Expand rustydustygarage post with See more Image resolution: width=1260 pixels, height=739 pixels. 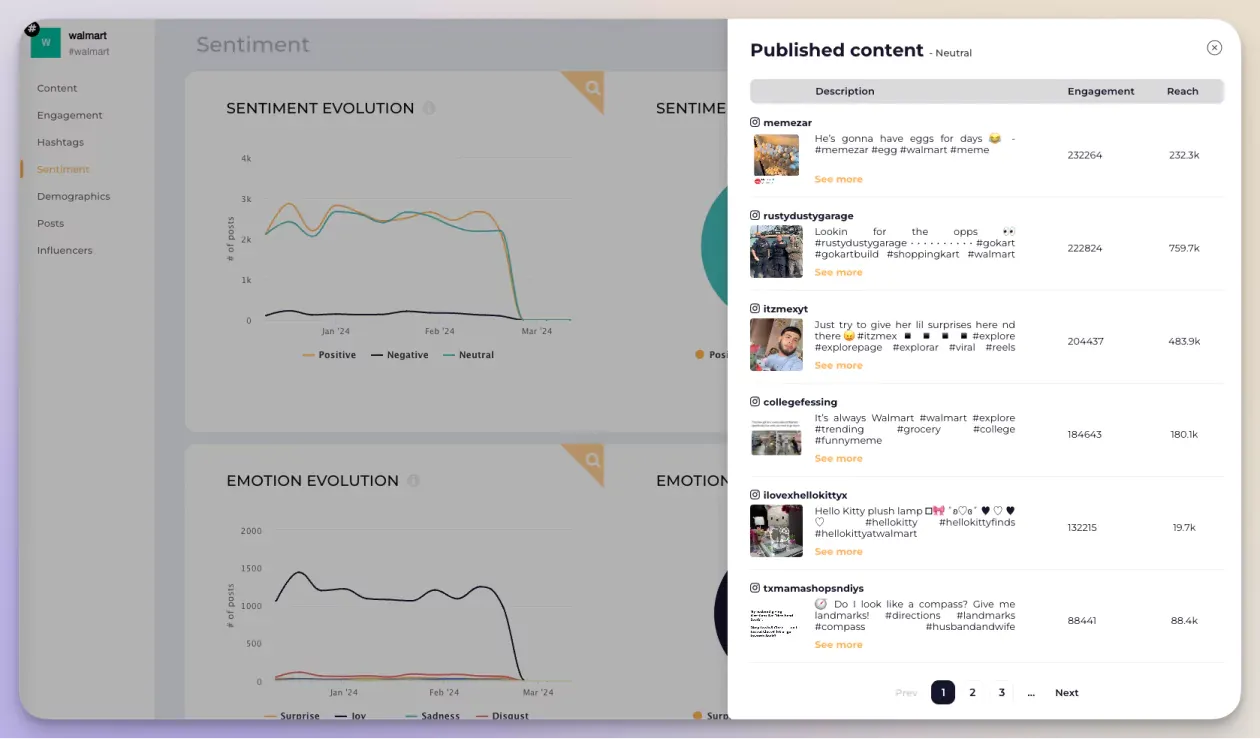[x=838, y=272]
